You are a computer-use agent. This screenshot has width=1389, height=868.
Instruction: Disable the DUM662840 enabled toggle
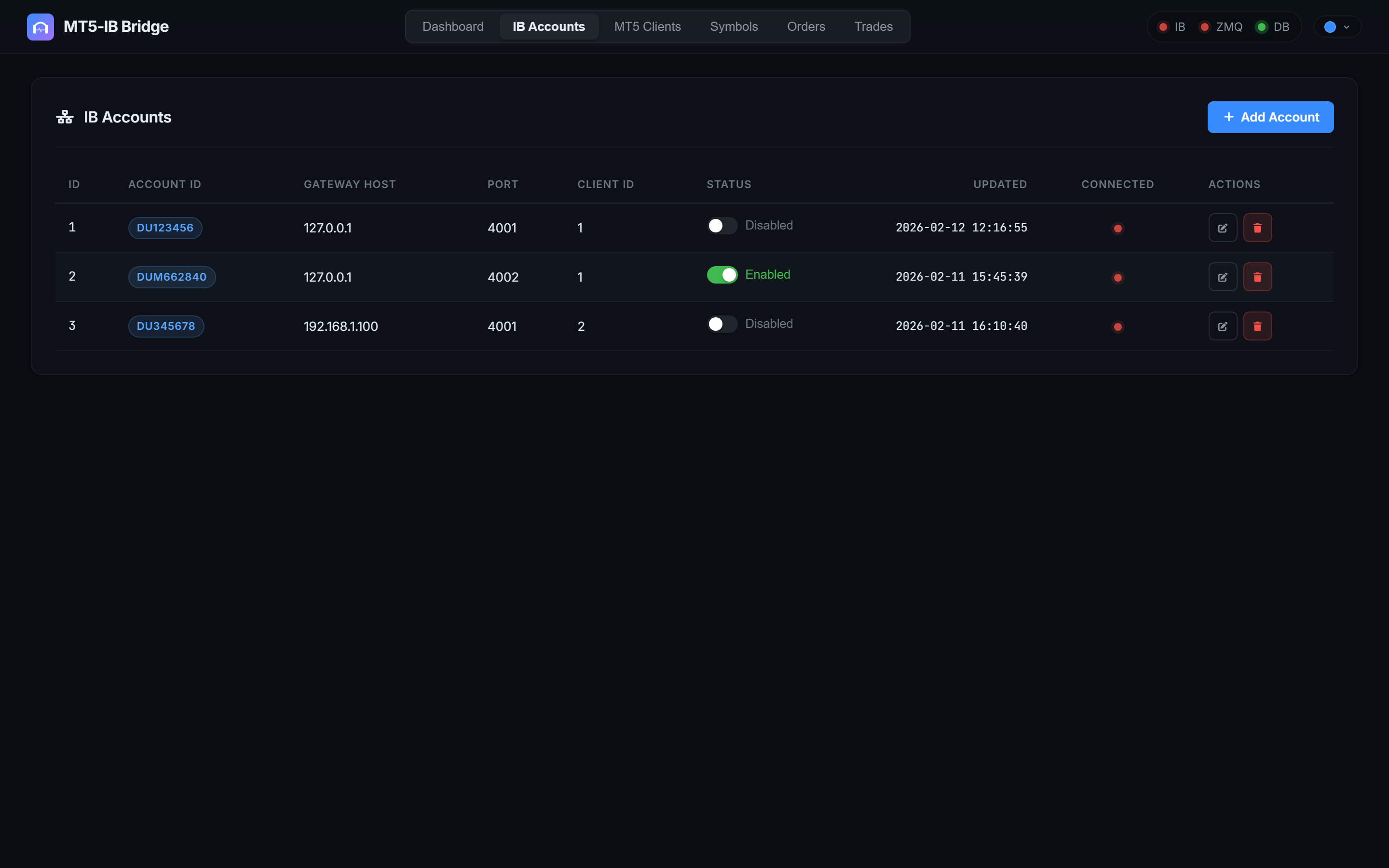click(x=722, y=274)
